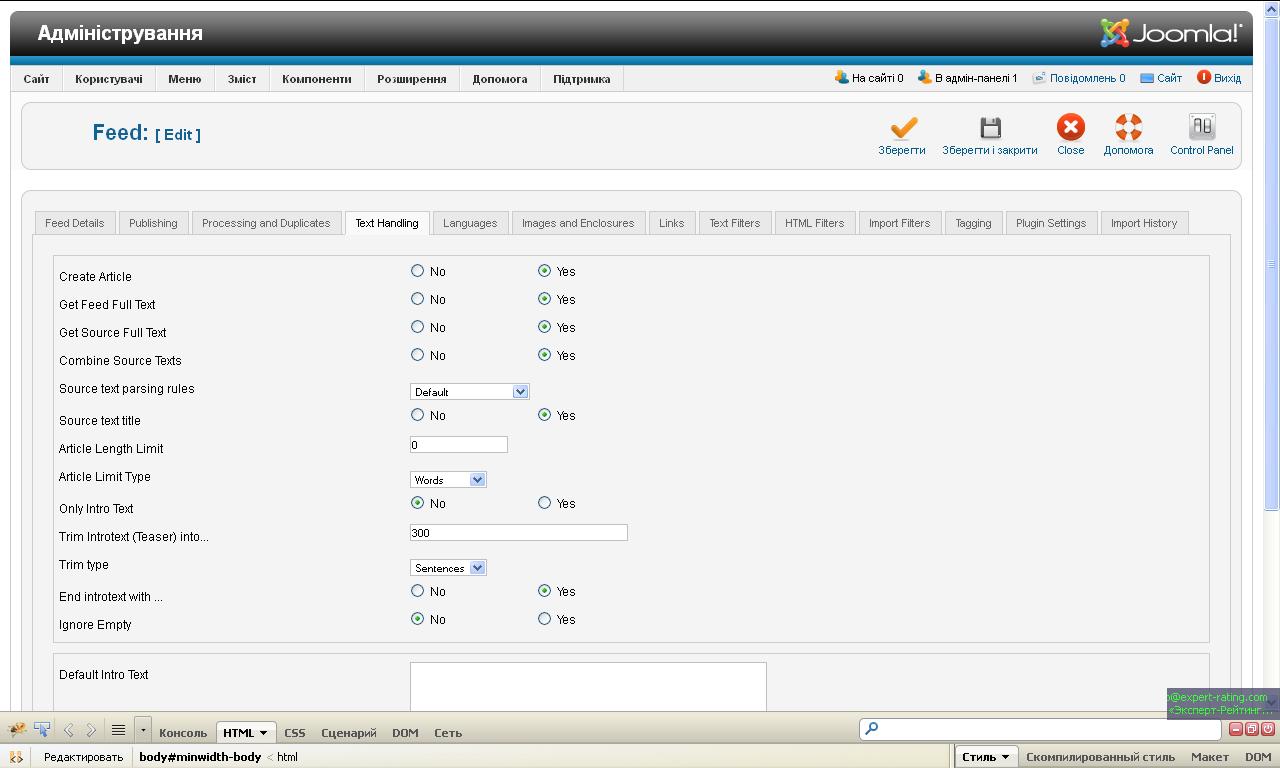Switch to the Feed Details tab
The image size is (1280, 768).
pyautogui.click(x=75, y=223)
